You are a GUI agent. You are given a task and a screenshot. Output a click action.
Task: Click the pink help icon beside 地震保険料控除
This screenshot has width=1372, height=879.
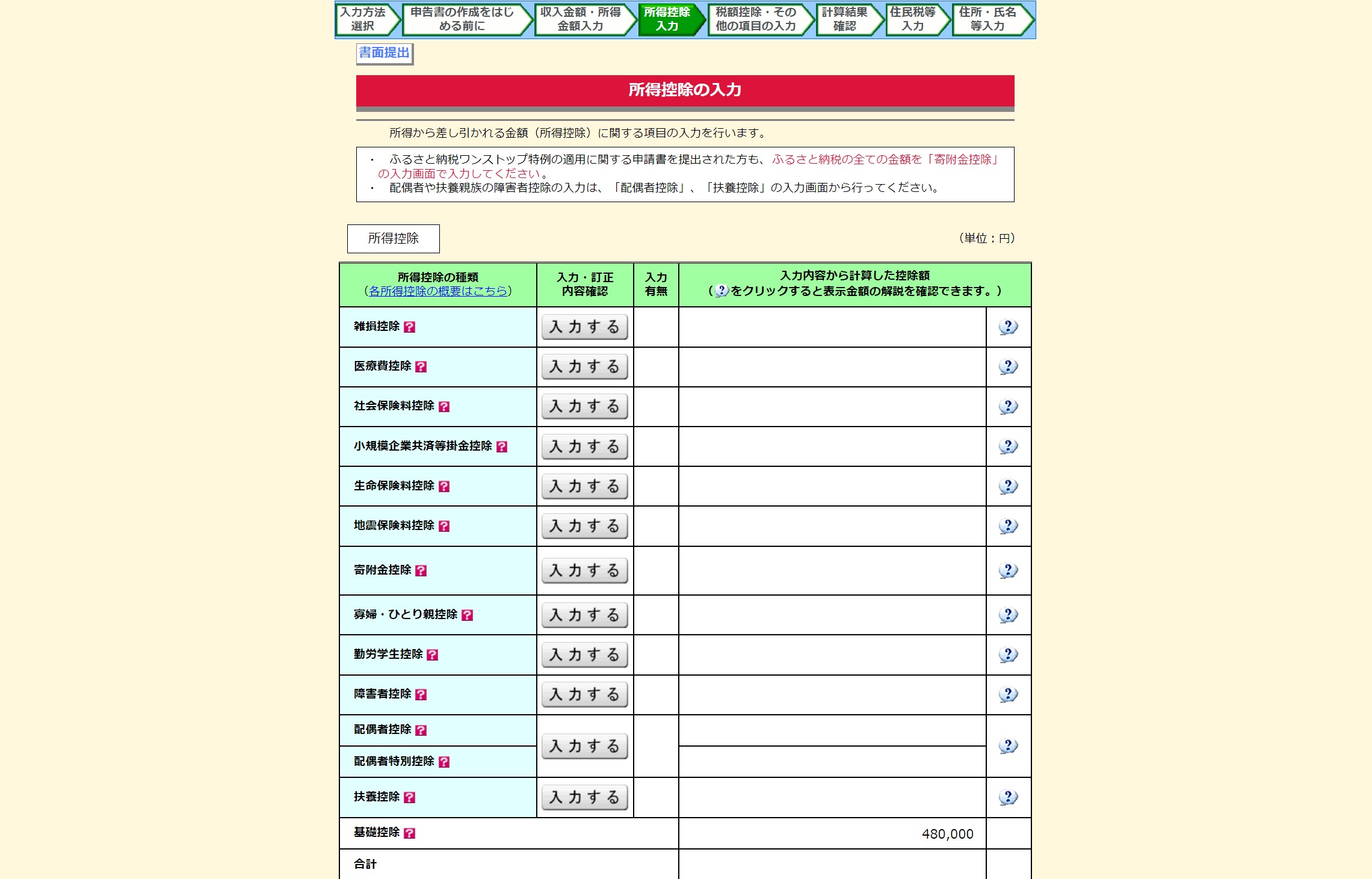point(444,526)
